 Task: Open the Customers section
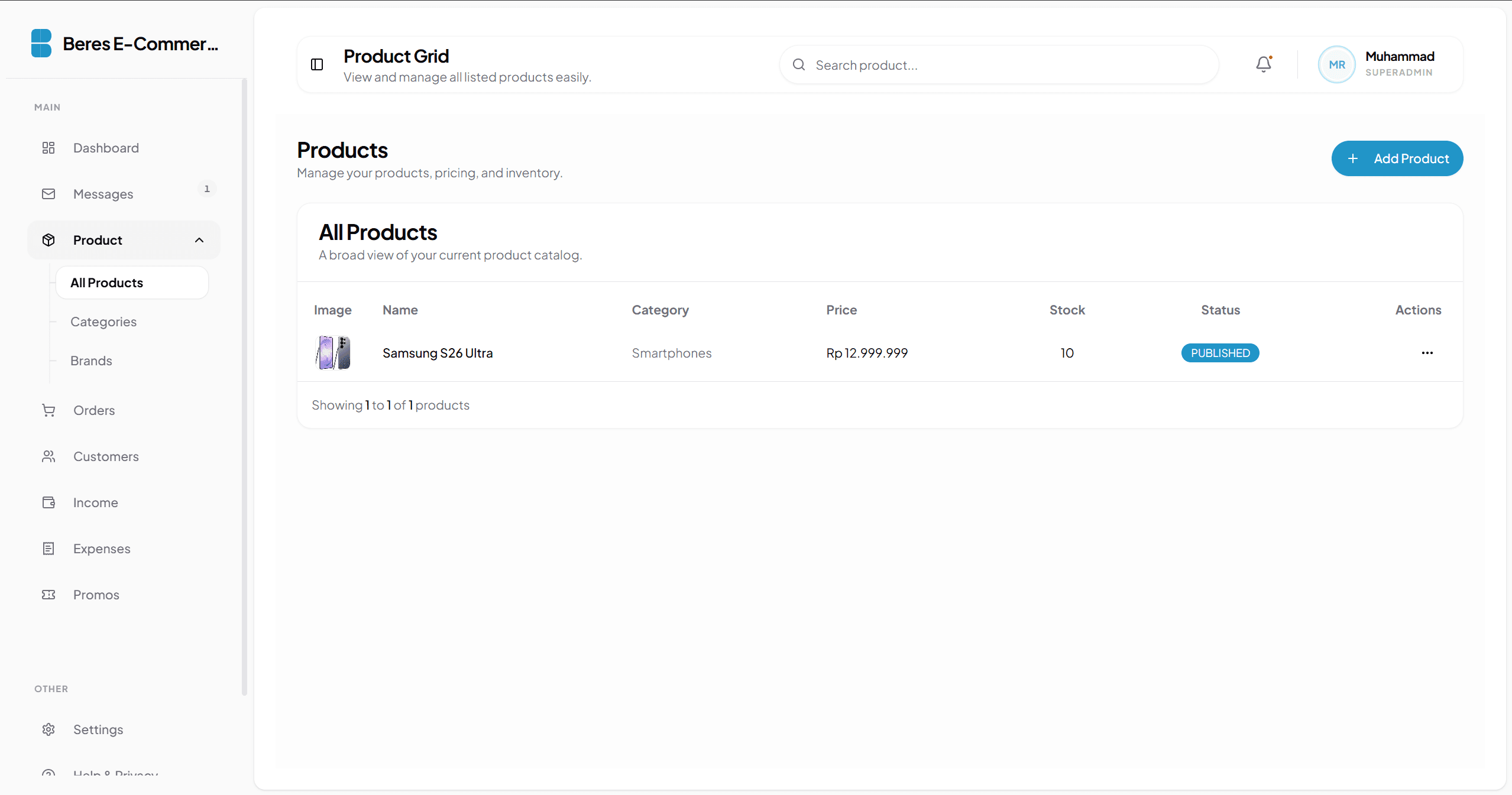124,456
